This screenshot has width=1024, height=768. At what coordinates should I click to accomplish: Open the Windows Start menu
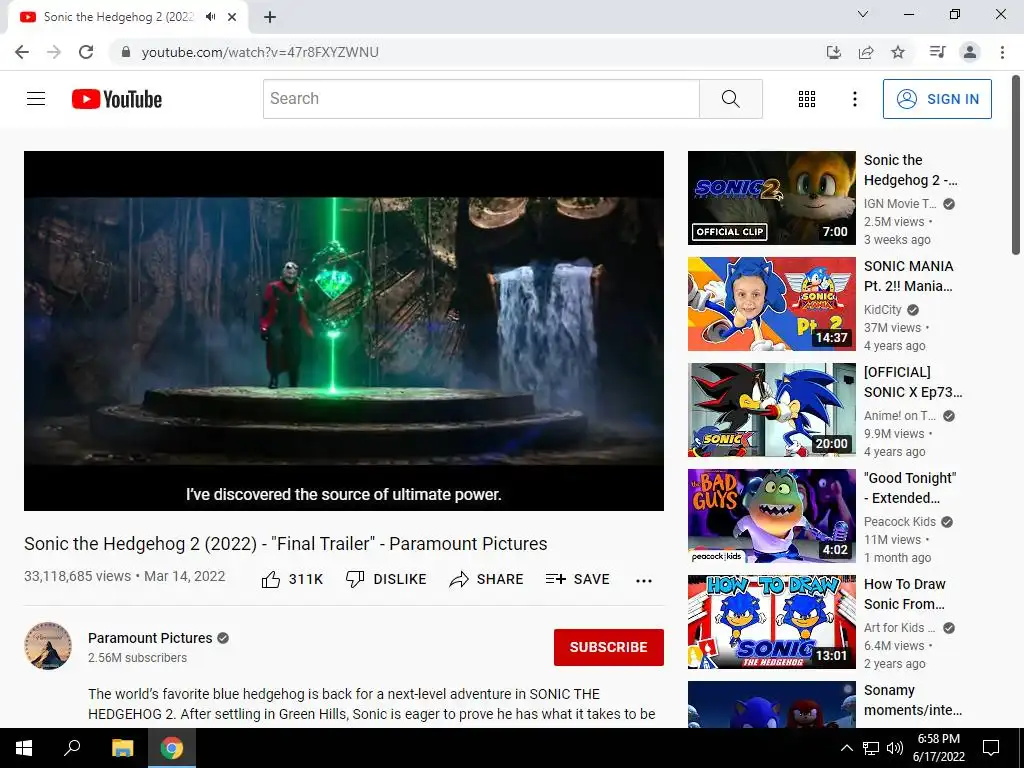coord(24,748)
